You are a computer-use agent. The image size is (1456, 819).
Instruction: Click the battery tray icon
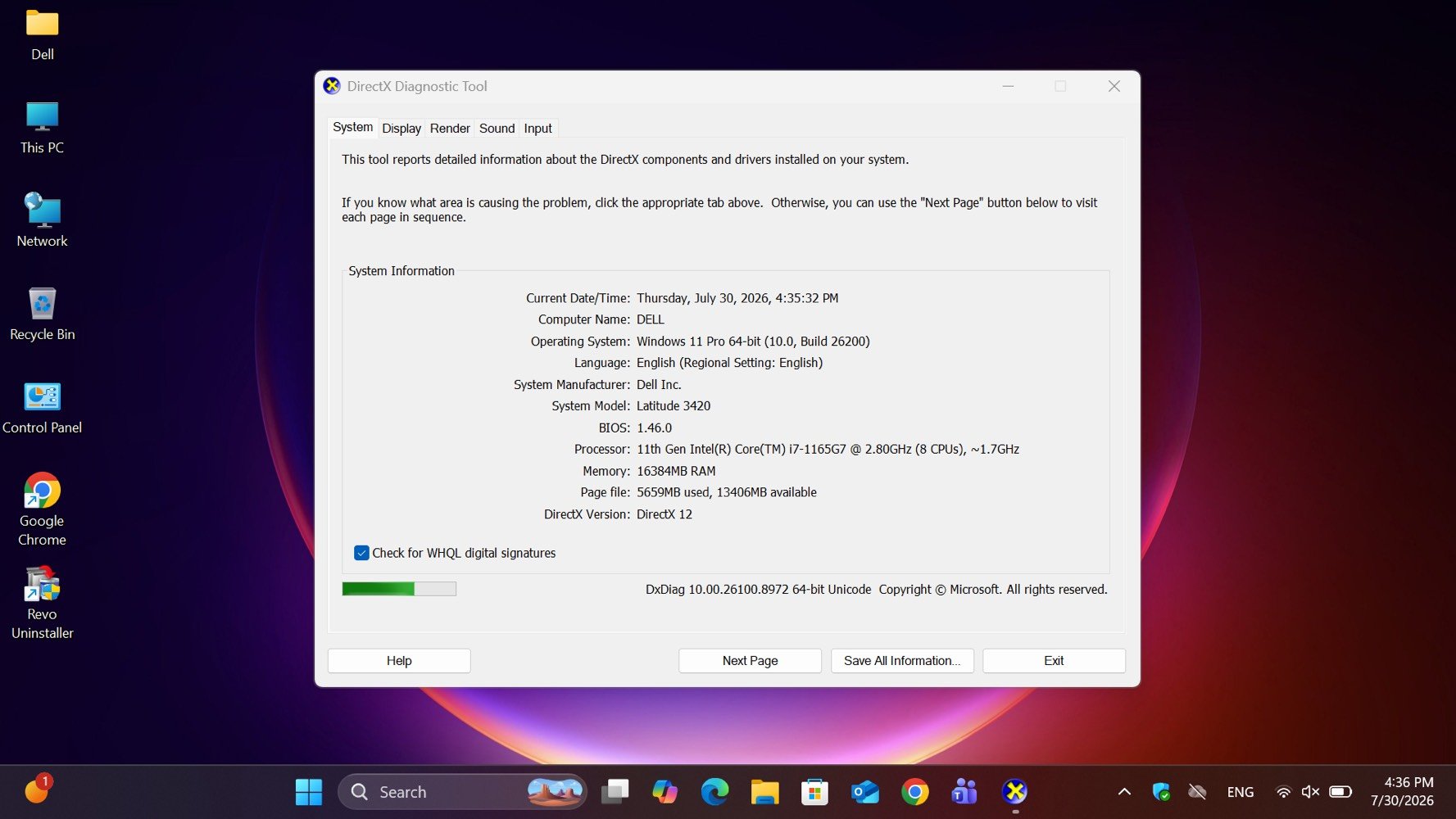[1340, 792]
